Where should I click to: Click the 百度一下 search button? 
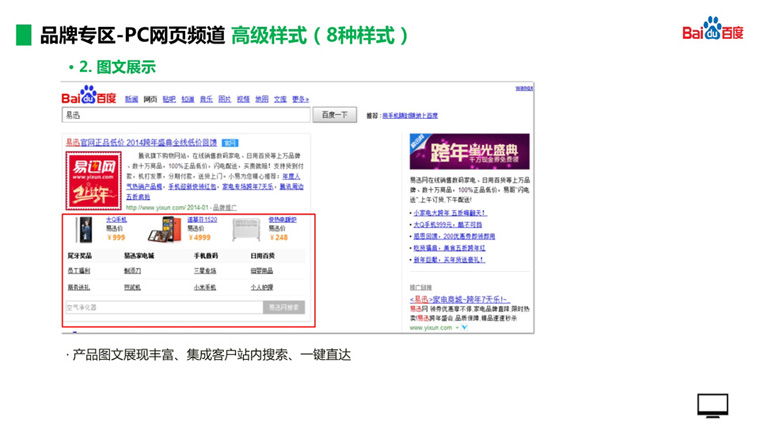coord(334,115)
